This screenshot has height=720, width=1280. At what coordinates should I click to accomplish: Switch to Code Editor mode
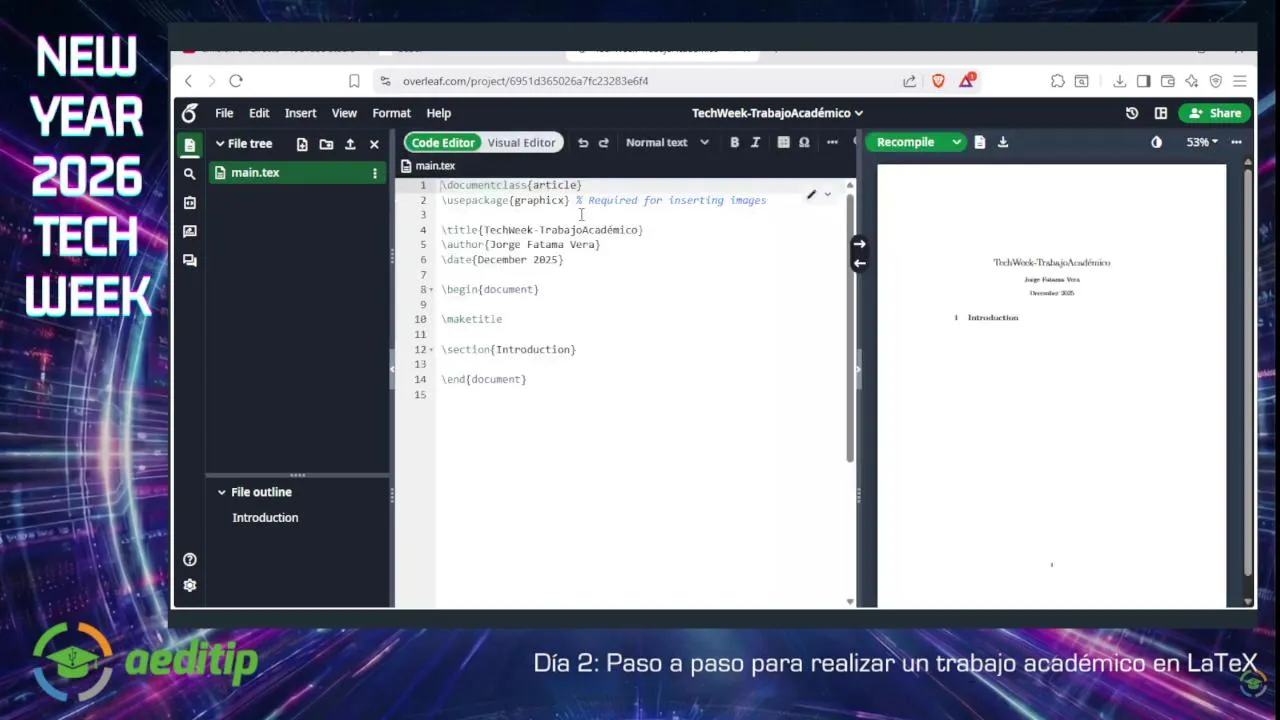(443, 143)
